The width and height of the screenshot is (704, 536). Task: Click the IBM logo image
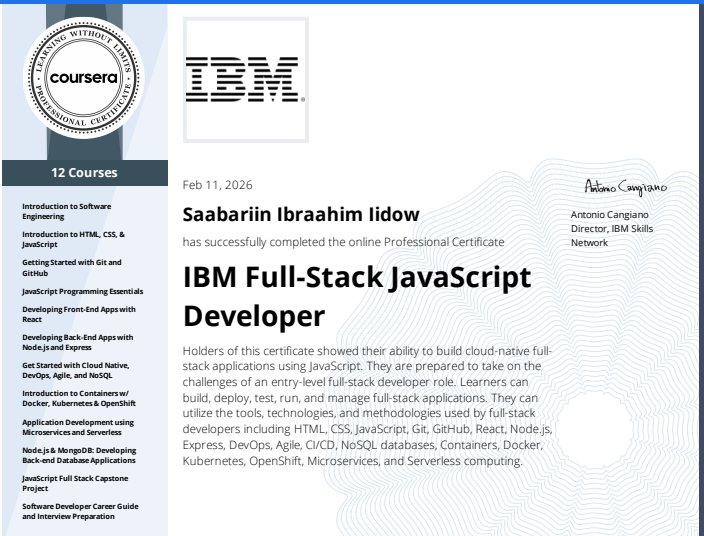pyautogui.click(x=246, y=80)
